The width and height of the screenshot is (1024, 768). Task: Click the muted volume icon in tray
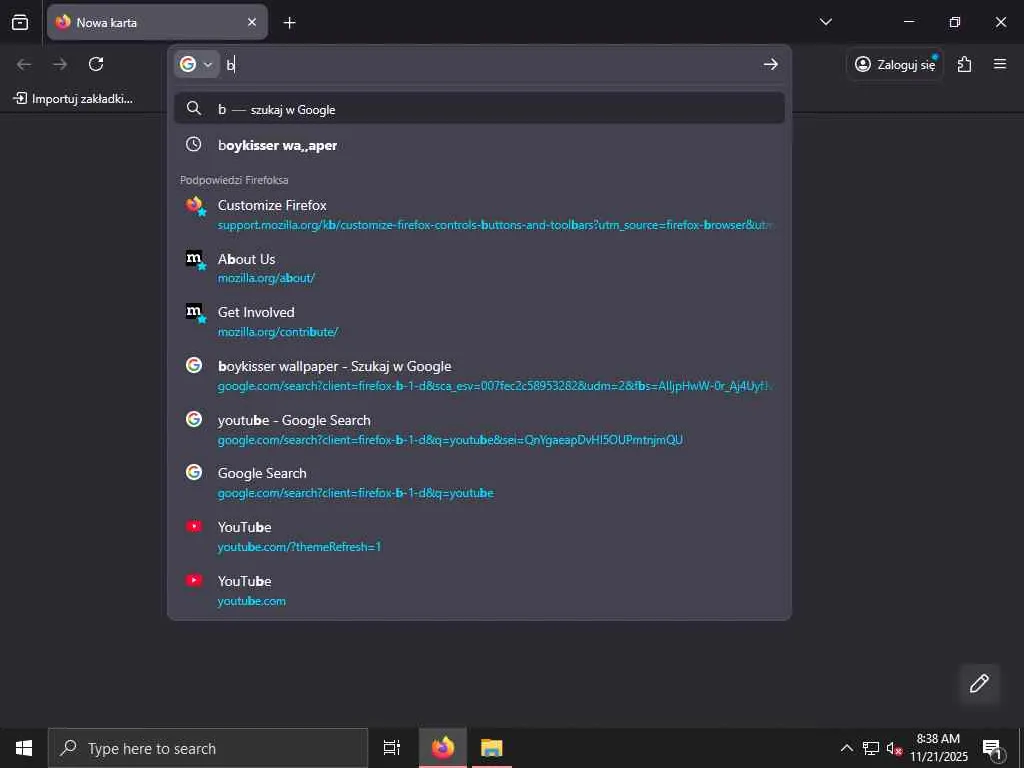tap(894, 748)
